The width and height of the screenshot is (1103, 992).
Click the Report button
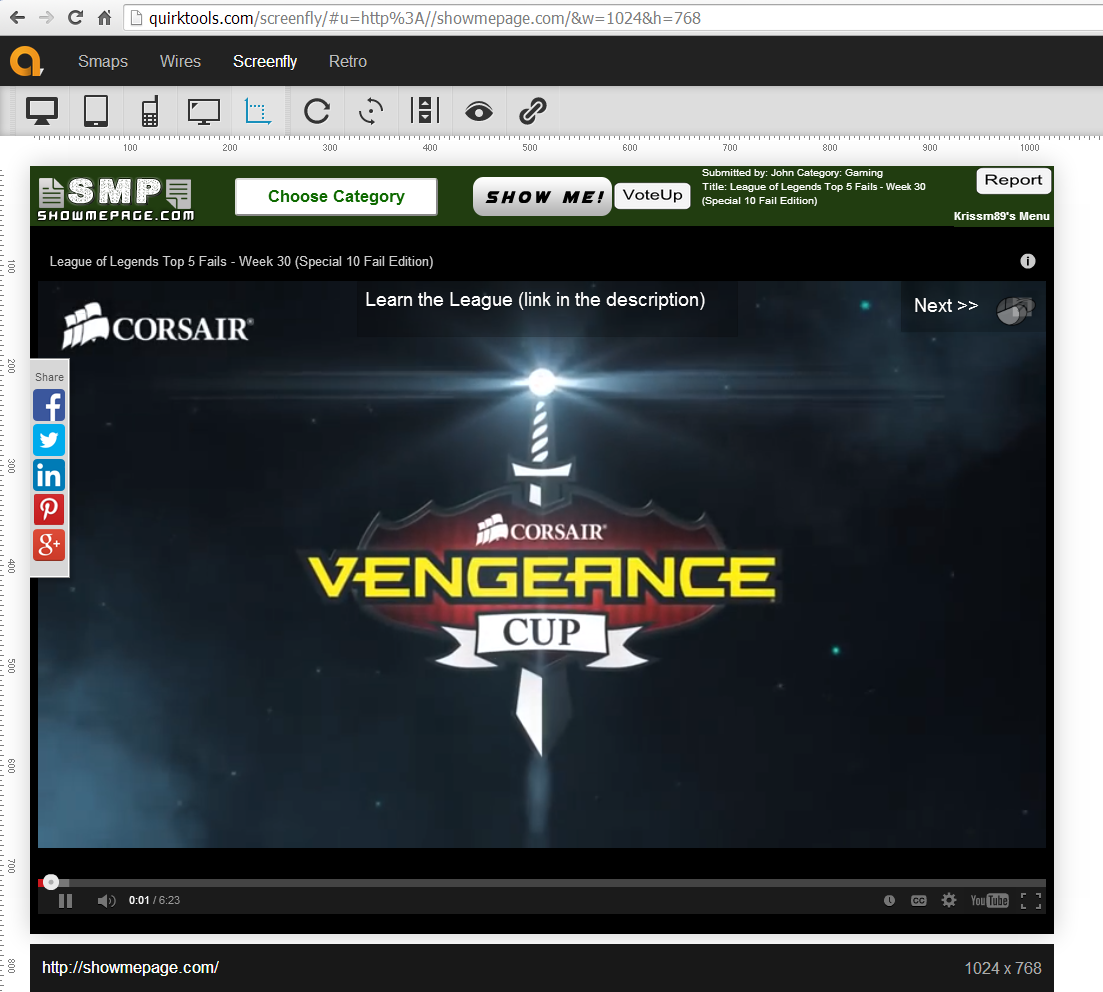[1013, 180]
